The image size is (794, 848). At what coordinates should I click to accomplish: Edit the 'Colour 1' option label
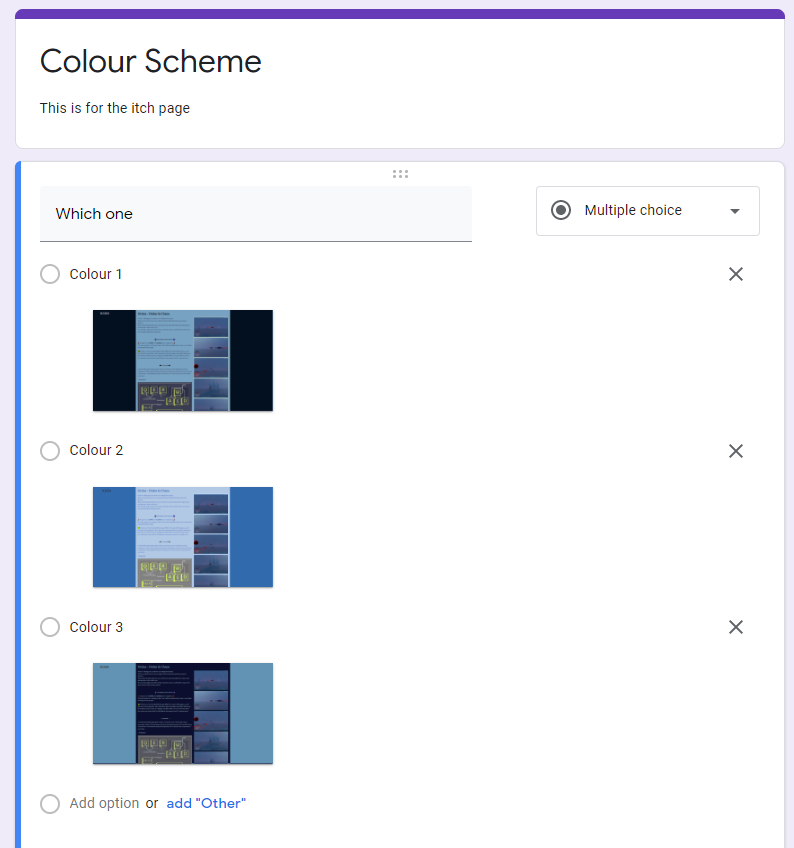(x=96, y=274)
